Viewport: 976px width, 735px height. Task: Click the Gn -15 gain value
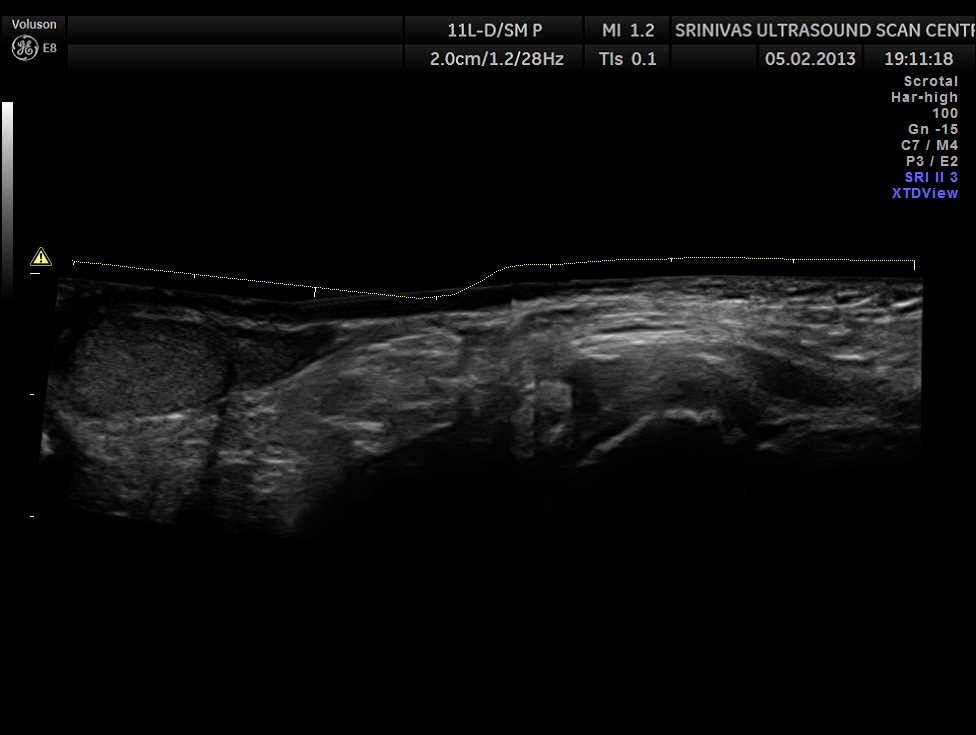pyautogui.click(x=932, y=129)
